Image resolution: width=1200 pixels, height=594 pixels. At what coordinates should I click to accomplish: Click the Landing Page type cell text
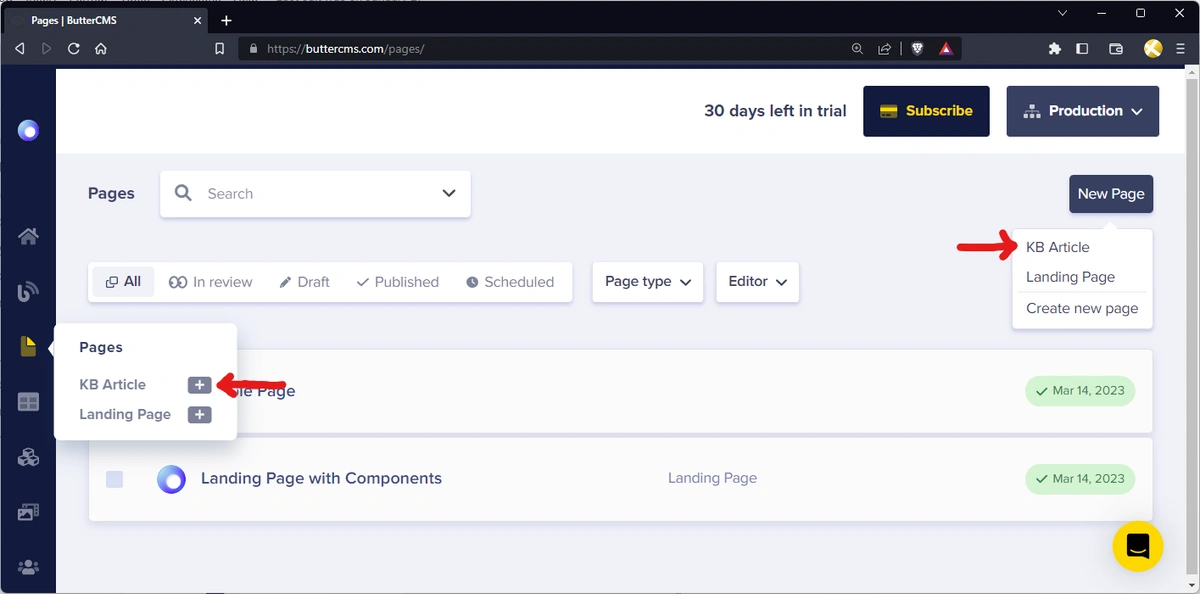click(x=712, y=479)
